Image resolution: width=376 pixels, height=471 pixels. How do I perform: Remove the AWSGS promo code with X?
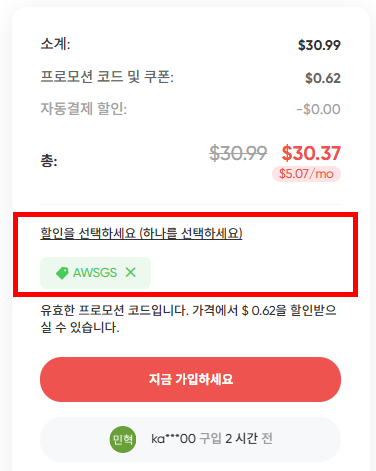tap(131, 272)
